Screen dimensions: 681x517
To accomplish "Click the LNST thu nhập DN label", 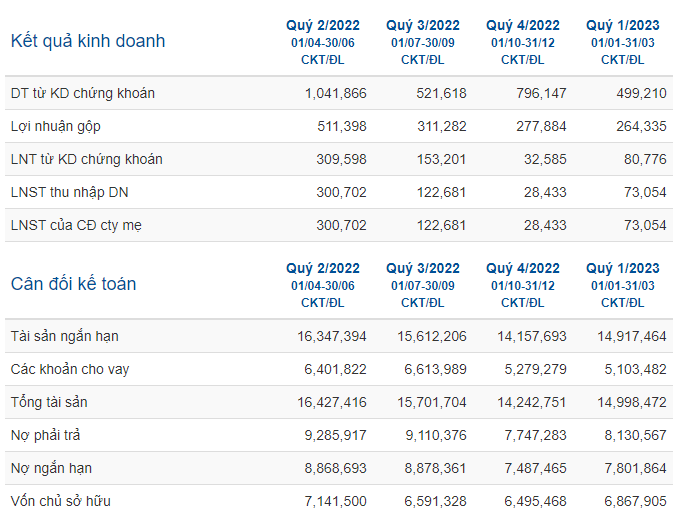I will coord(69,192).
